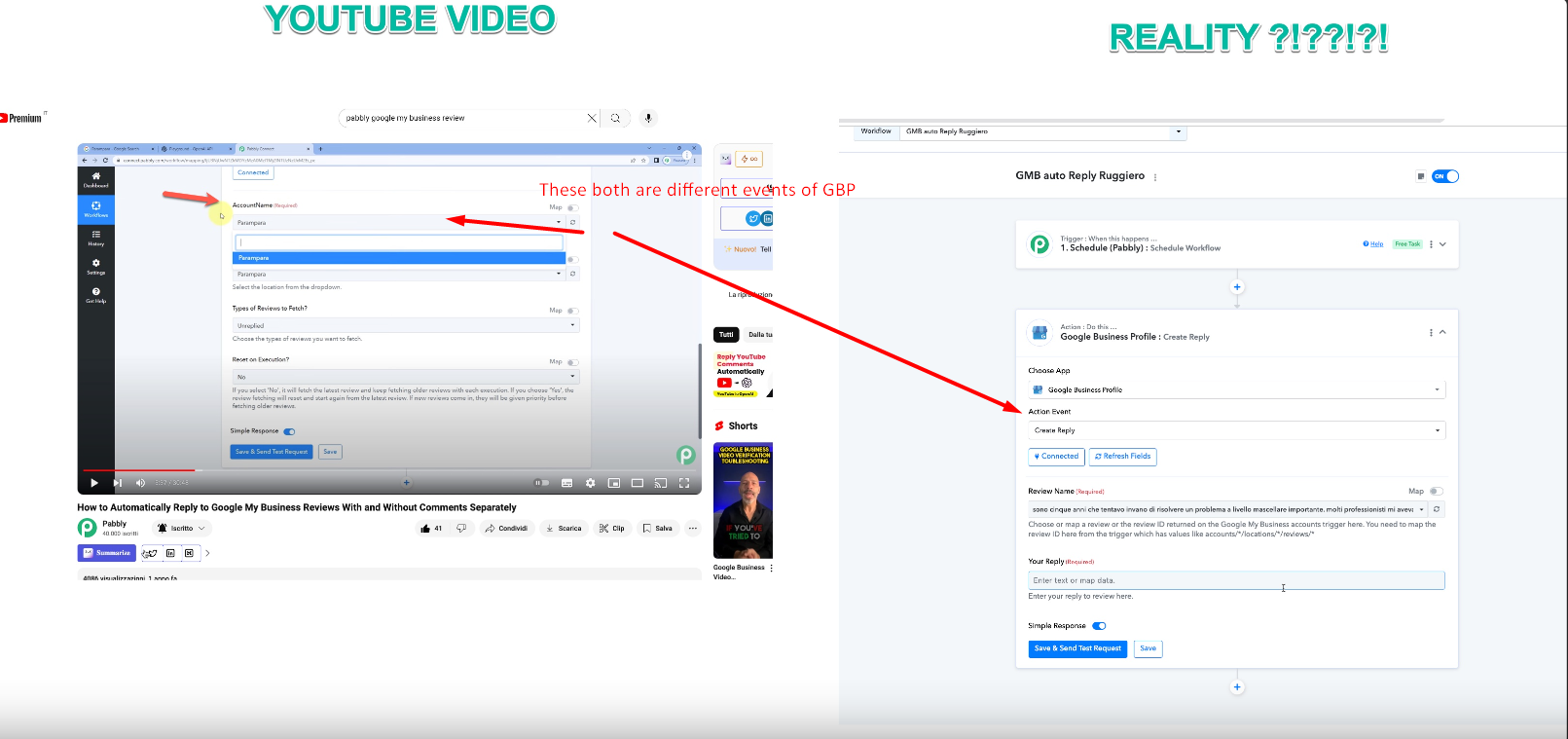Image resolution: width=1568 pixels, height=739 pixels.
Task: Expand the Schedule trigger step
Action: tap(1442, 244)
